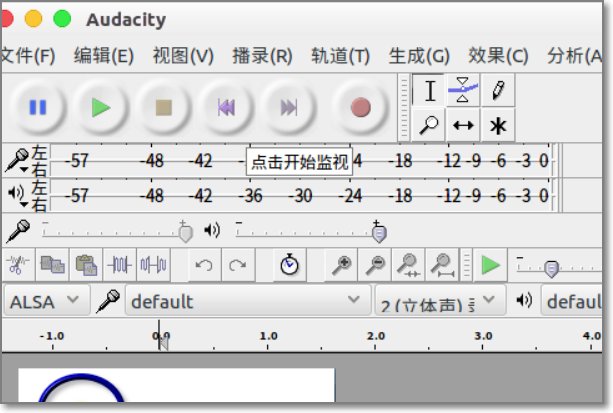Pause playback with the Pause button
The image size is (613, 413).
pos(38,107)
